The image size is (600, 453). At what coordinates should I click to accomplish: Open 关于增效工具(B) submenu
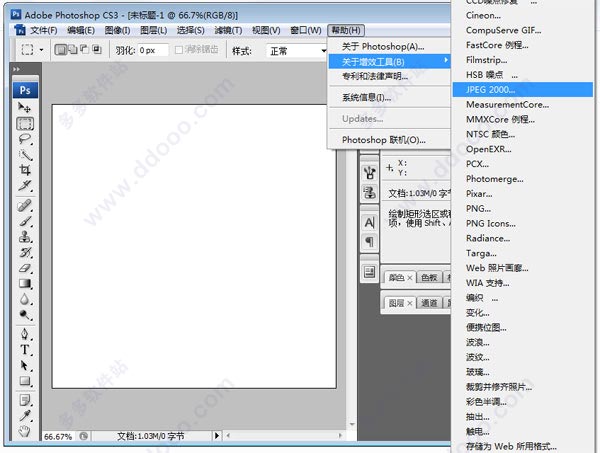tap(389, 61)
